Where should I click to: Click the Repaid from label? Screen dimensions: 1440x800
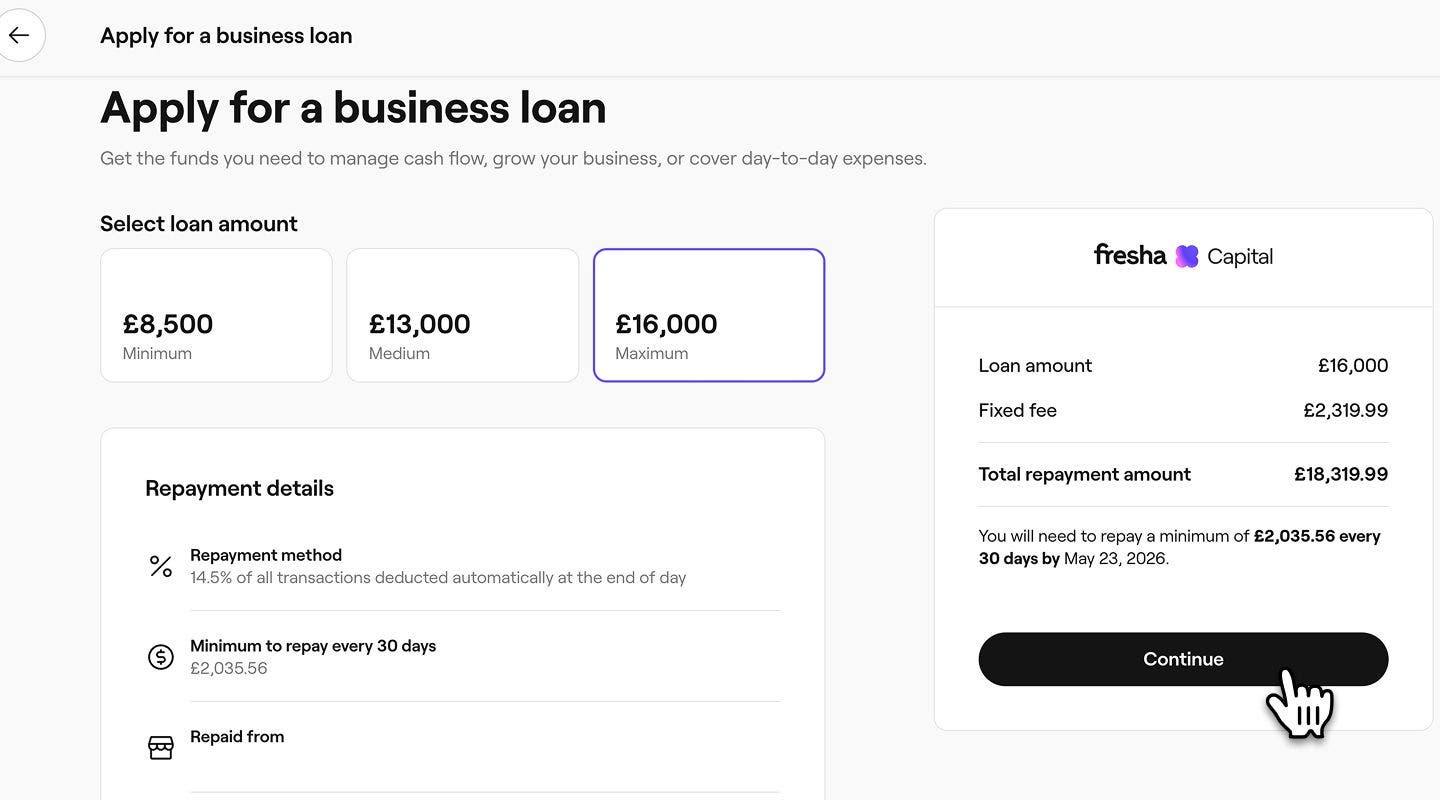237,737
